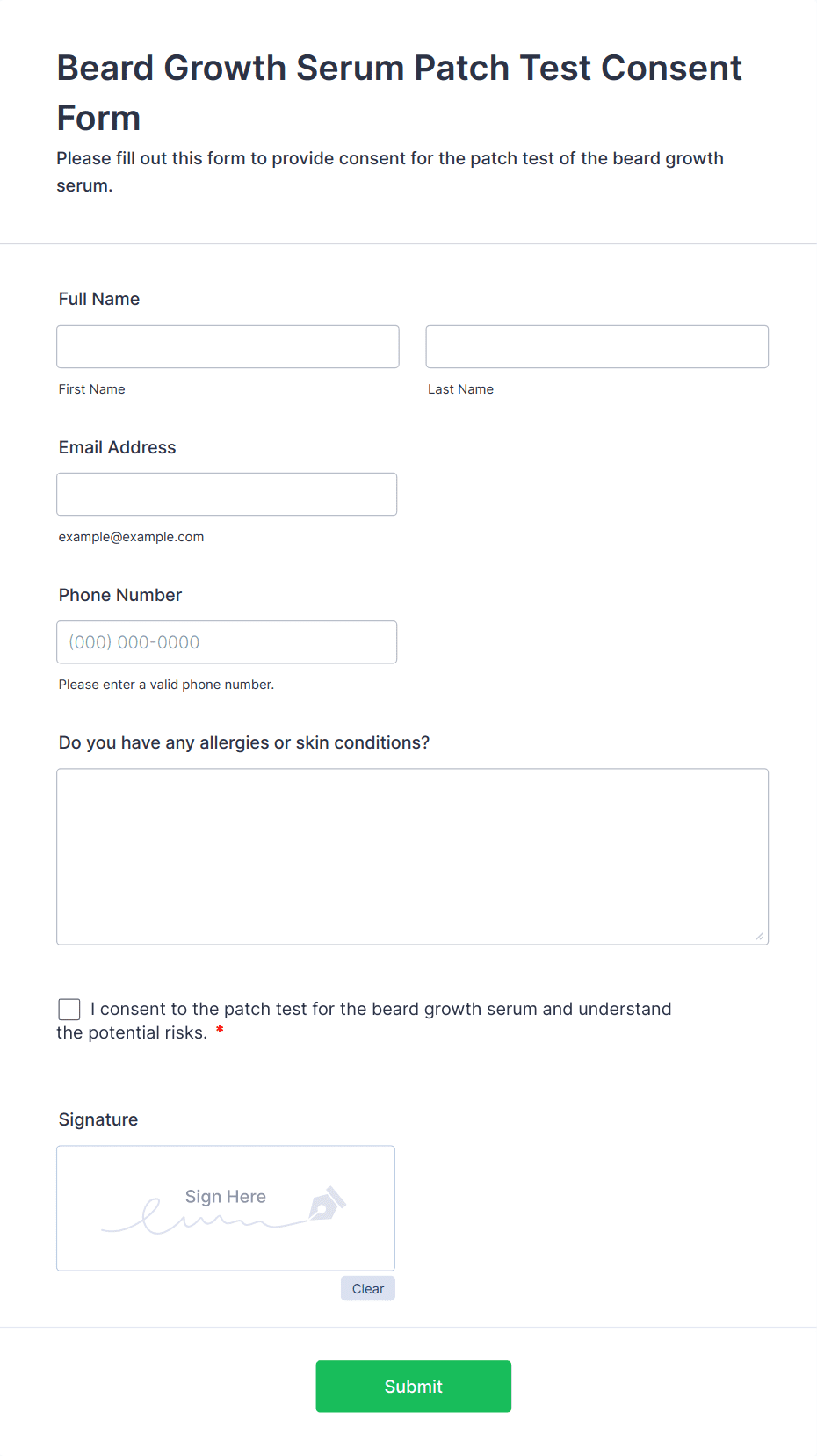817x1456 pixels.
Task: Click the Phone Number label
Action: click(120, 595)
